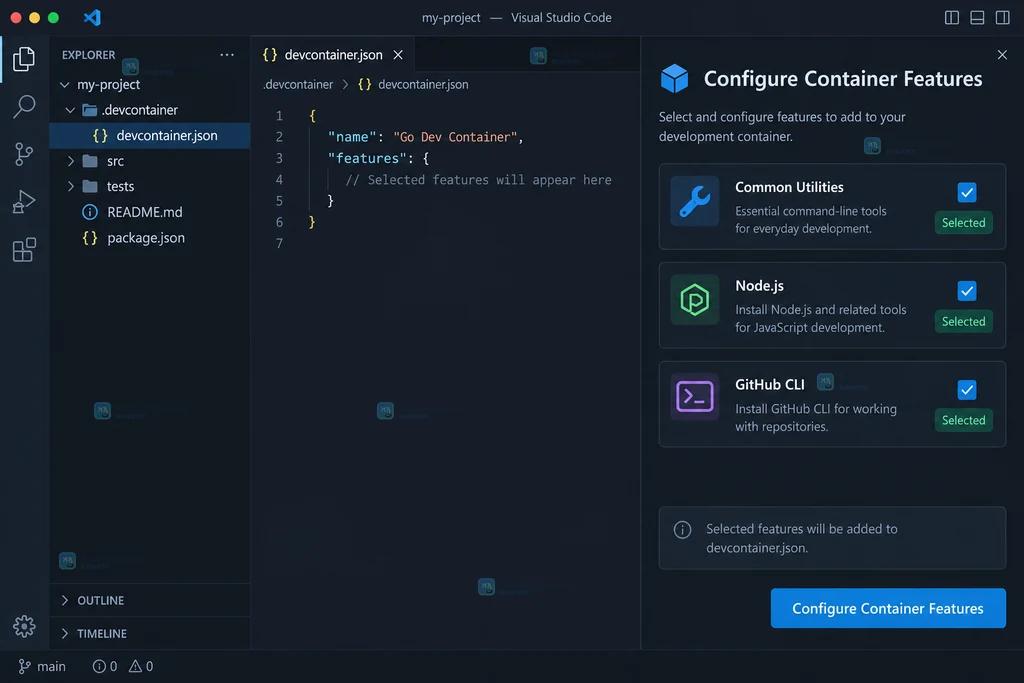Viewport: 1024px width, 683px height.
Task: Select devcontainer.json in the file tree
Action: pyautogui.click(x=150, y=135)
